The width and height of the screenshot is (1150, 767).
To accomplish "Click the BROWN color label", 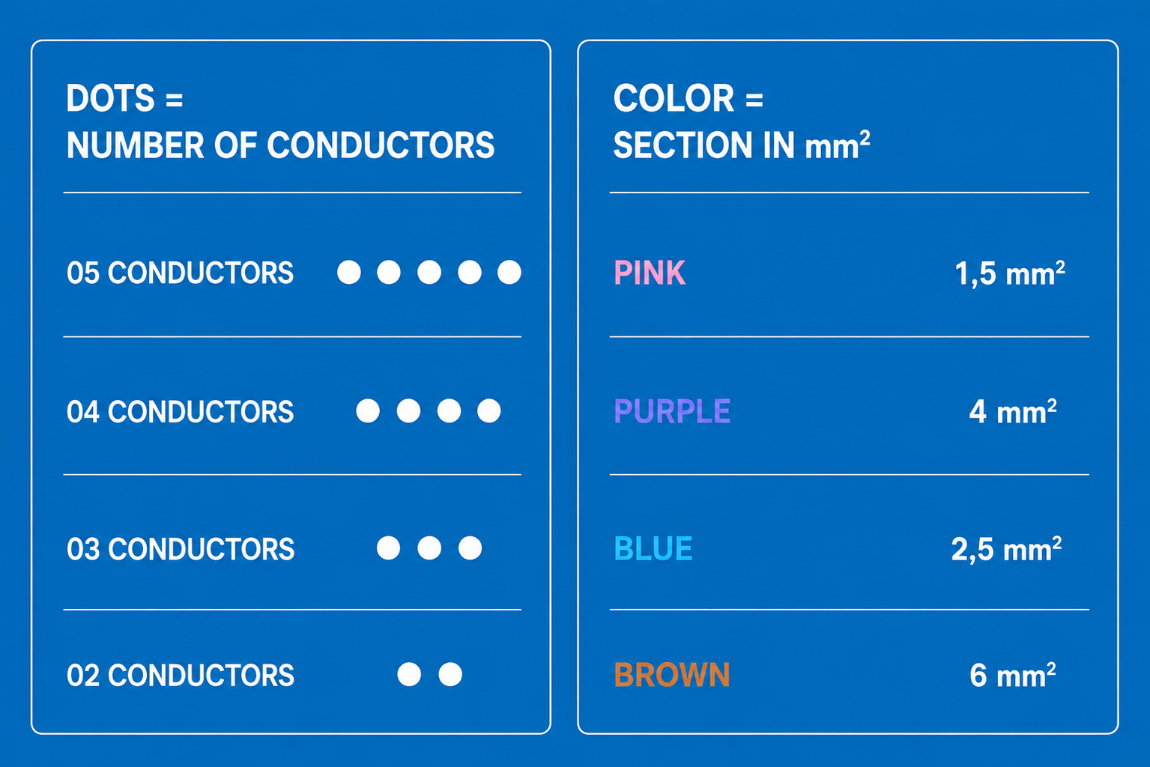I will (673, 675).
